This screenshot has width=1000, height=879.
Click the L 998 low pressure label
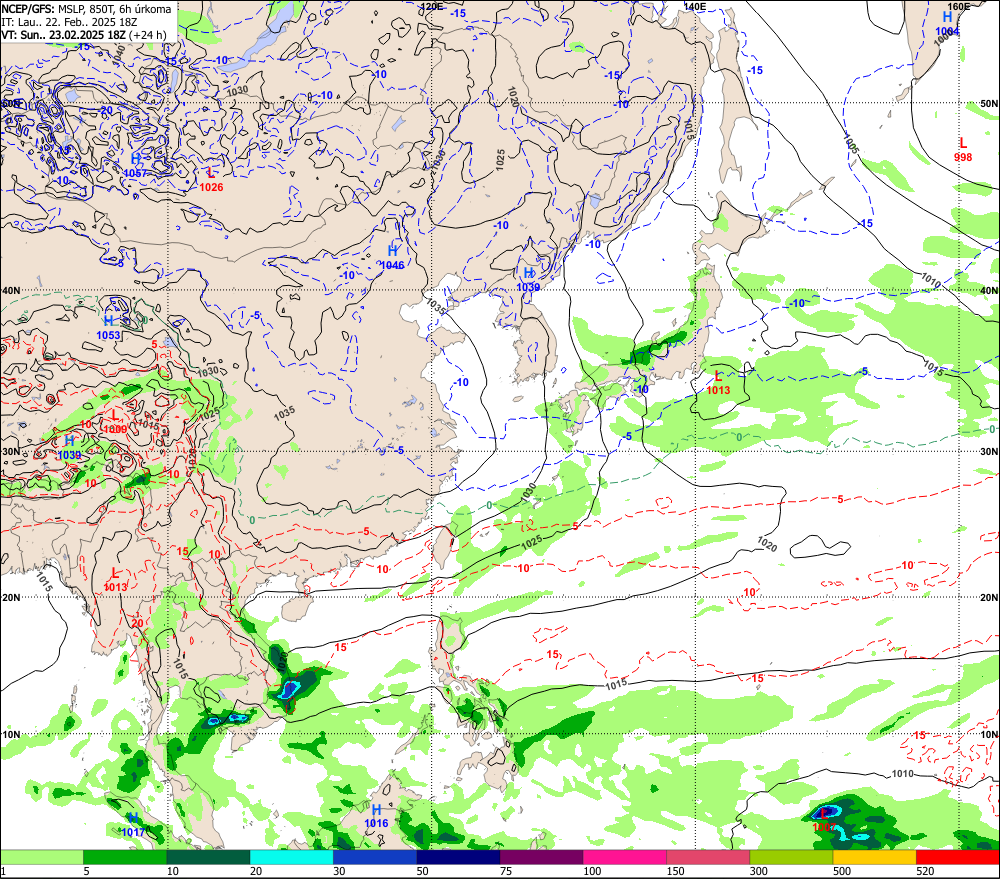click(963, 150)
